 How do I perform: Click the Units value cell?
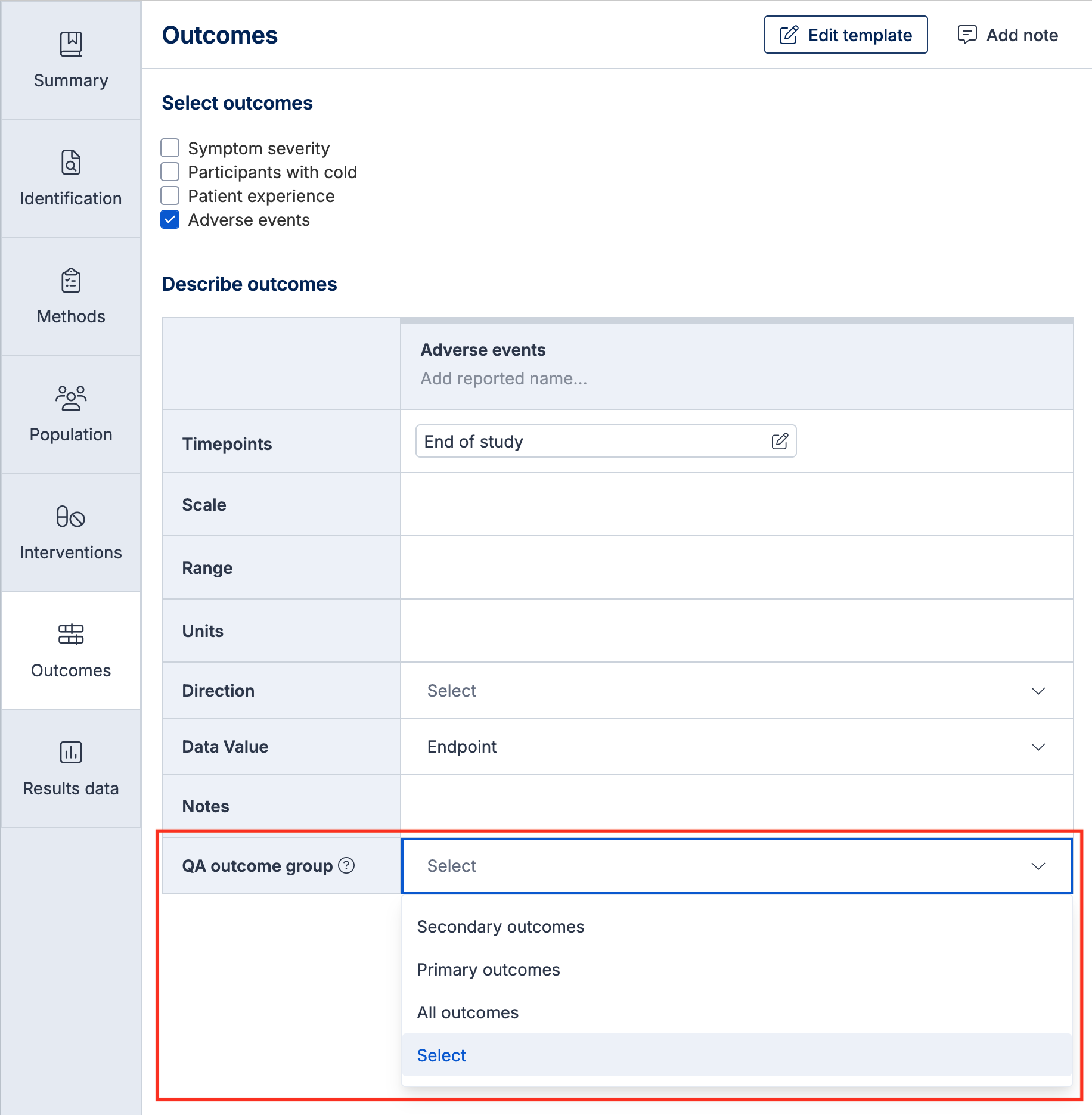click(737, 631)
